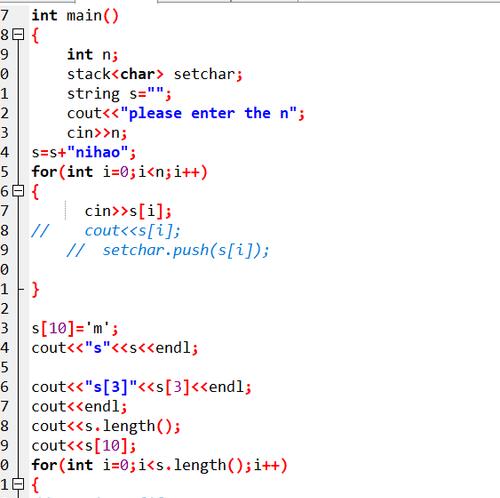Screen dimensions: 500x498
Task: Click the line 'cout<<endl;'
Action: coord(79,407)
